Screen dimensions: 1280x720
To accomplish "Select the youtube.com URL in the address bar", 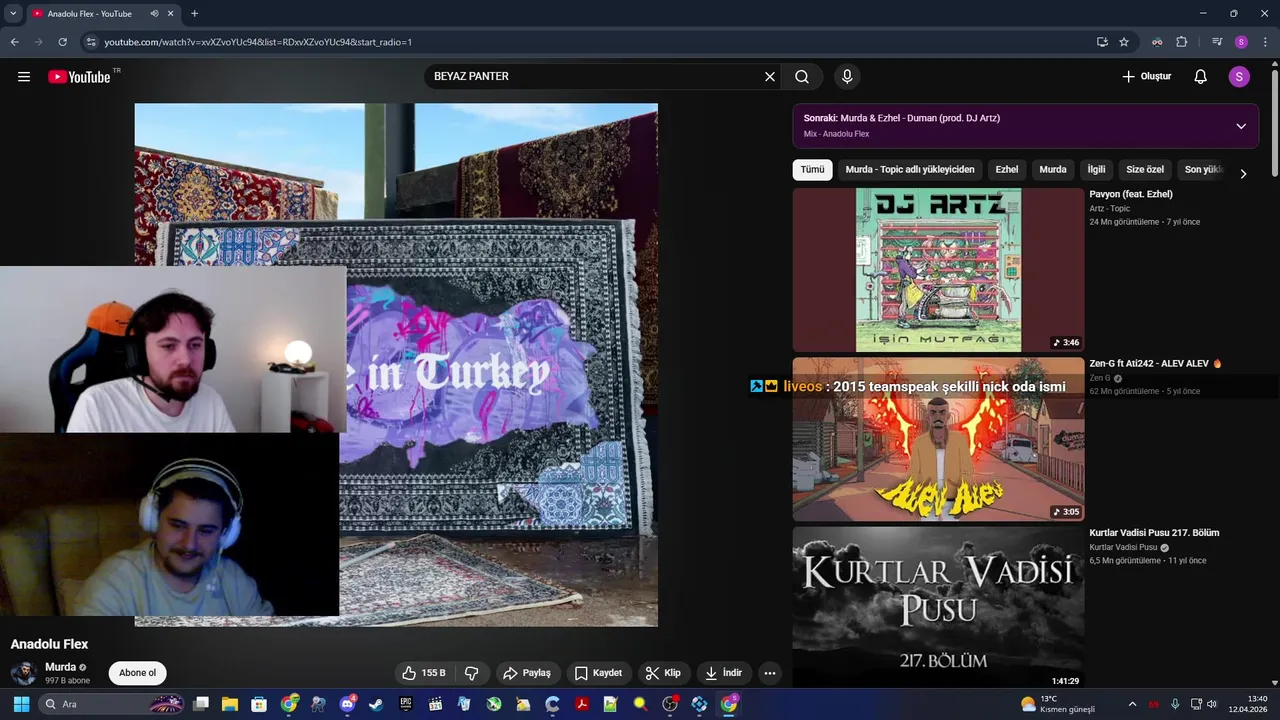I will (258, 42).
